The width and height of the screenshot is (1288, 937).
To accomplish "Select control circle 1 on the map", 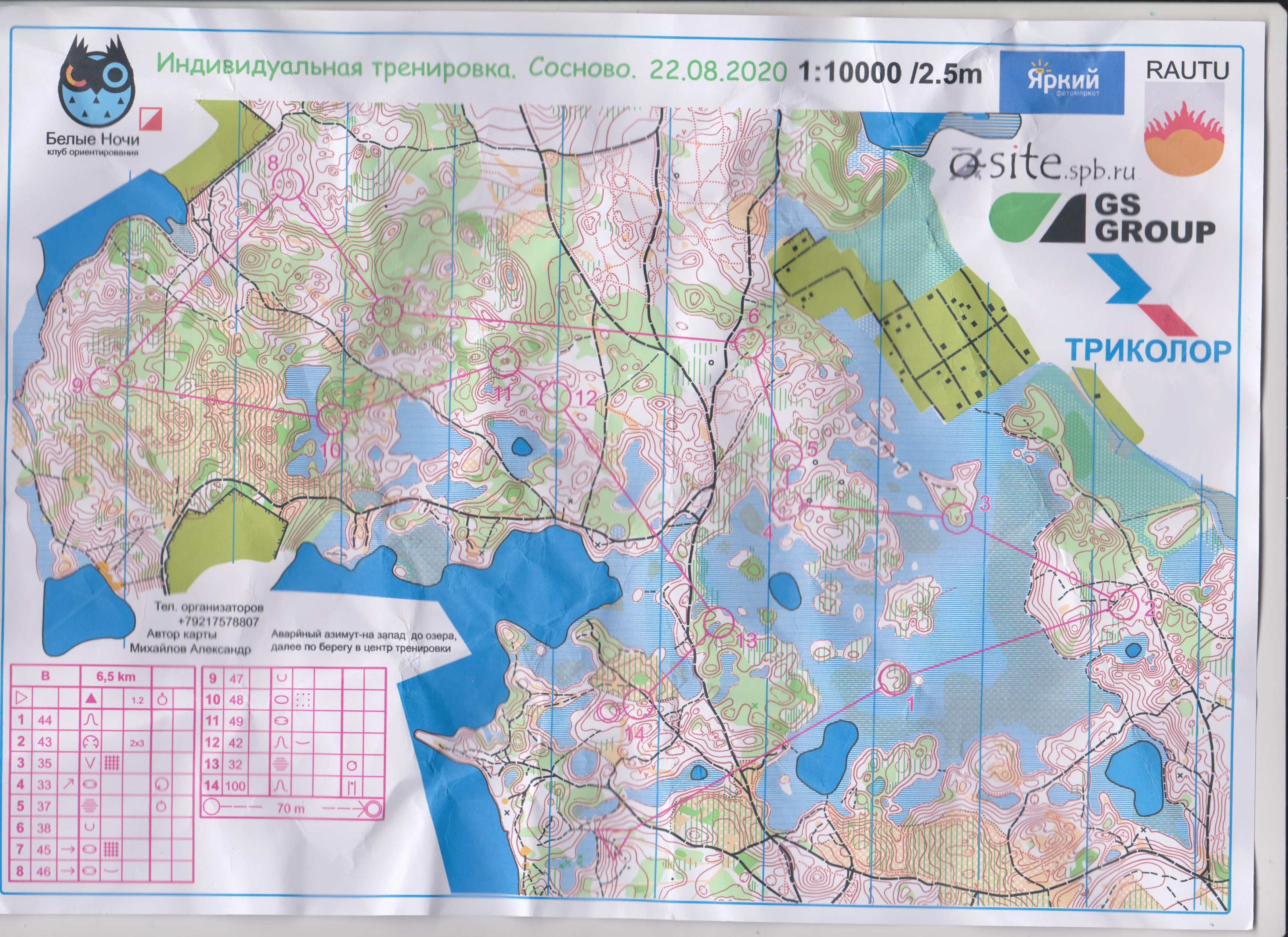I will click(894, 679).
